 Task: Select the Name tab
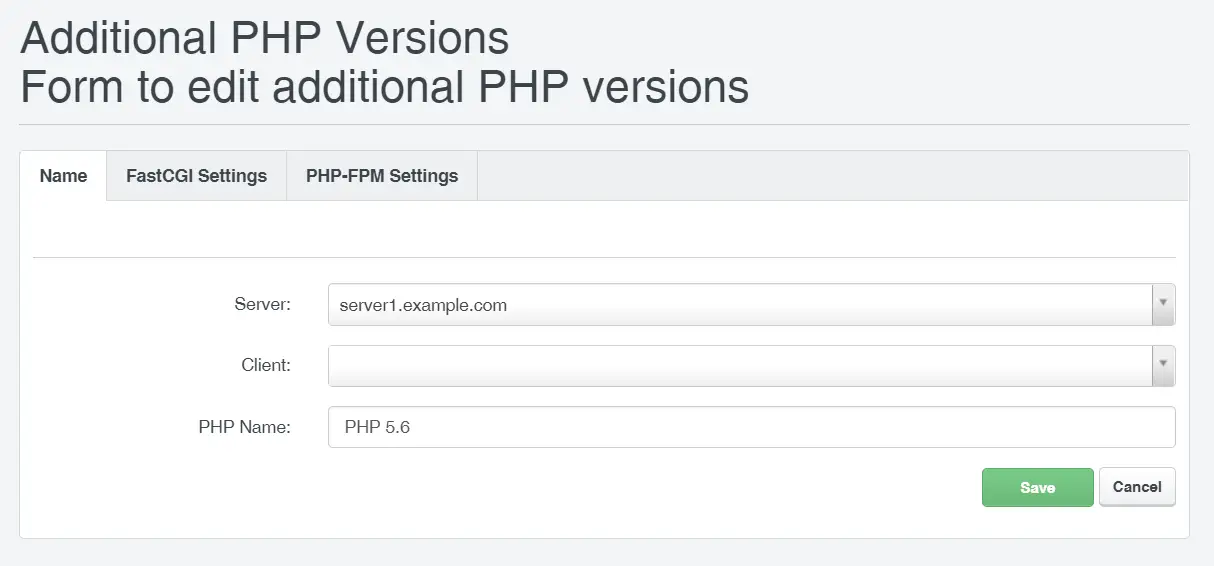point(63,176)
